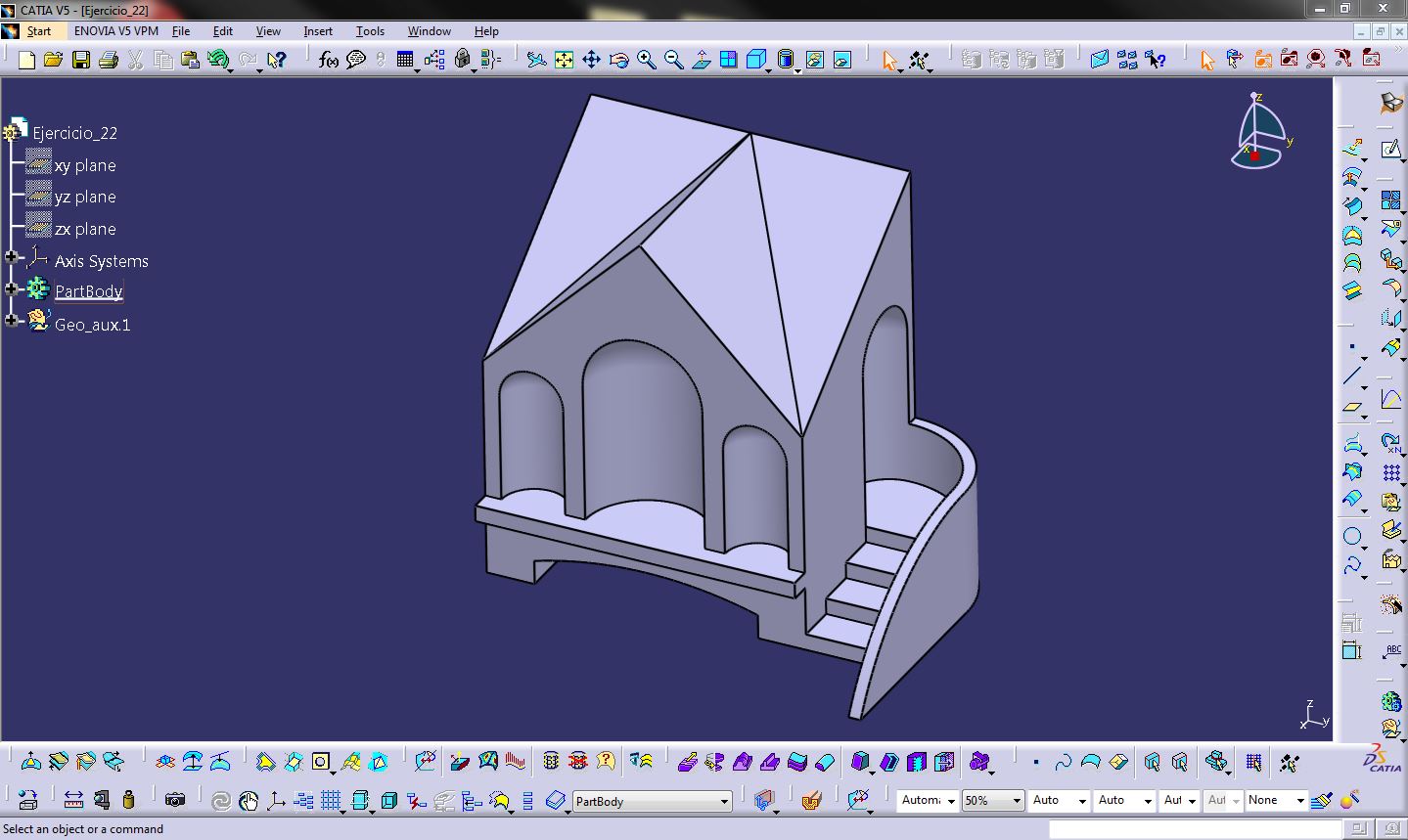Viewport: 1408px width, 840px height.
Task: Toggle Swap visible space icon
Action: pyautogui.click(x=841, y=61)
